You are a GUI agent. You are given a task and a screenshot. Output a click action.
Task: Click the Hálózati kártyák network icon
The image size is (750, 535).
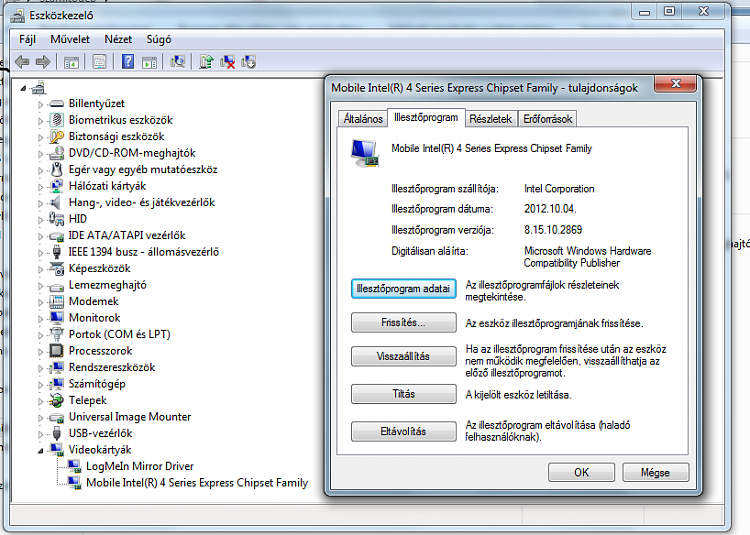click(x=56, y=186)
